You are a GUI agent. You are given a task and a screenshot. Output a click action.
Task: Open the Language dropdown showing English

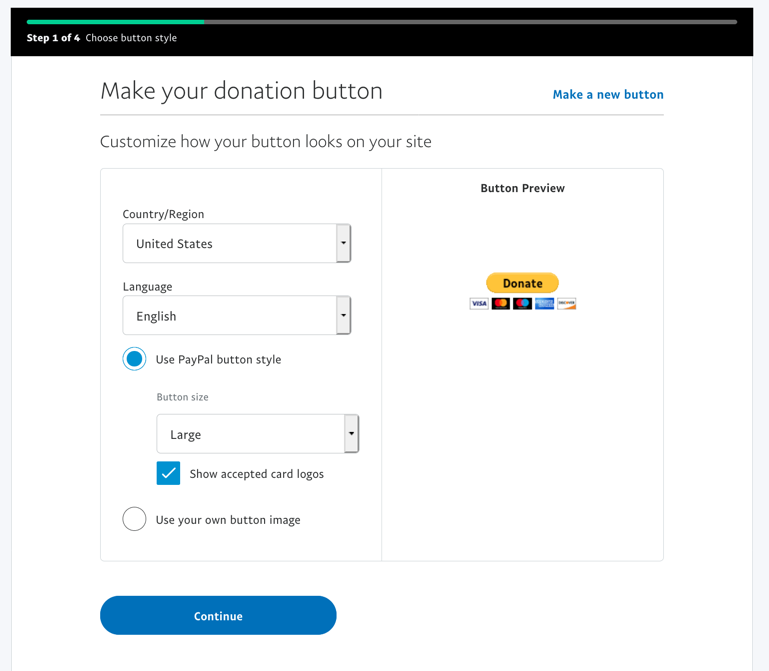(236, 315)
